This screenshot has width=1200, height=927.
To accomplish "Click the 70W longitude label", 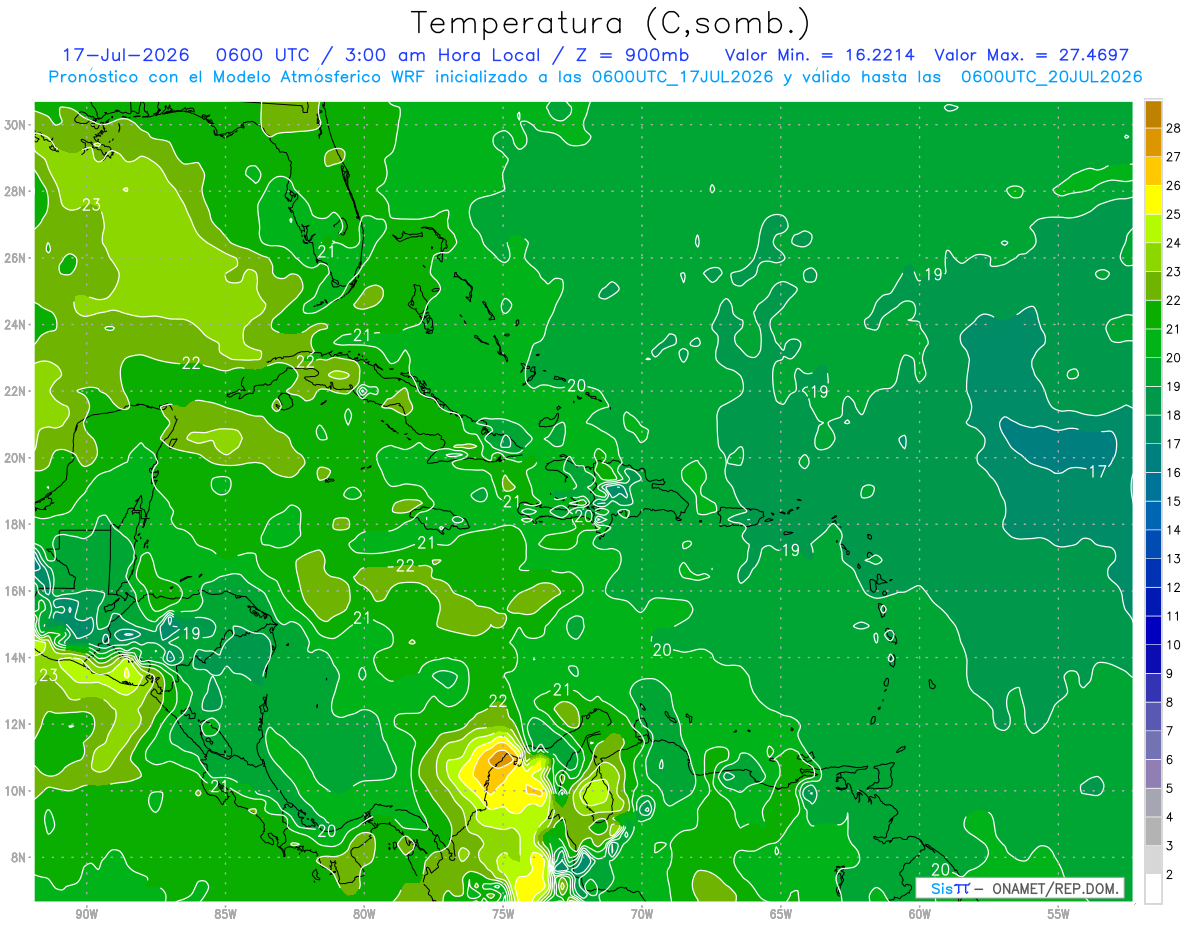I will click(642, 915).
